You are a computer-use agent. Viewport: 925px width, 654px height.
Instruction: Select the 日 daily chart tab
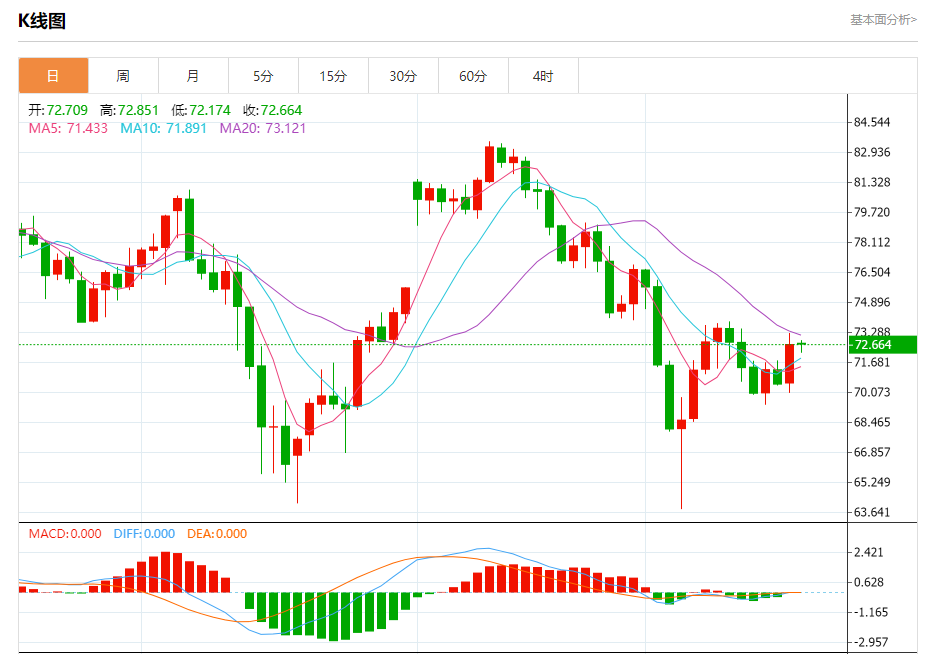(54, 75)
